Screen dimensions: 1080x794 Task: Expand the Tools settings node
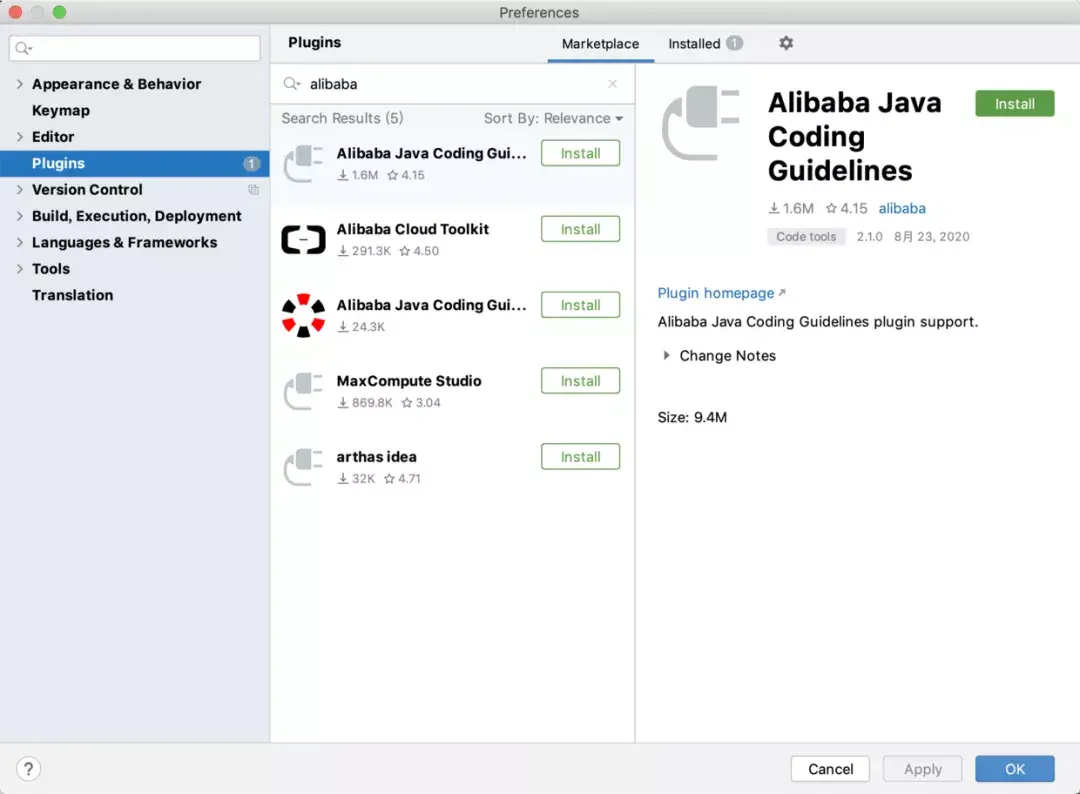pos(19,269)
